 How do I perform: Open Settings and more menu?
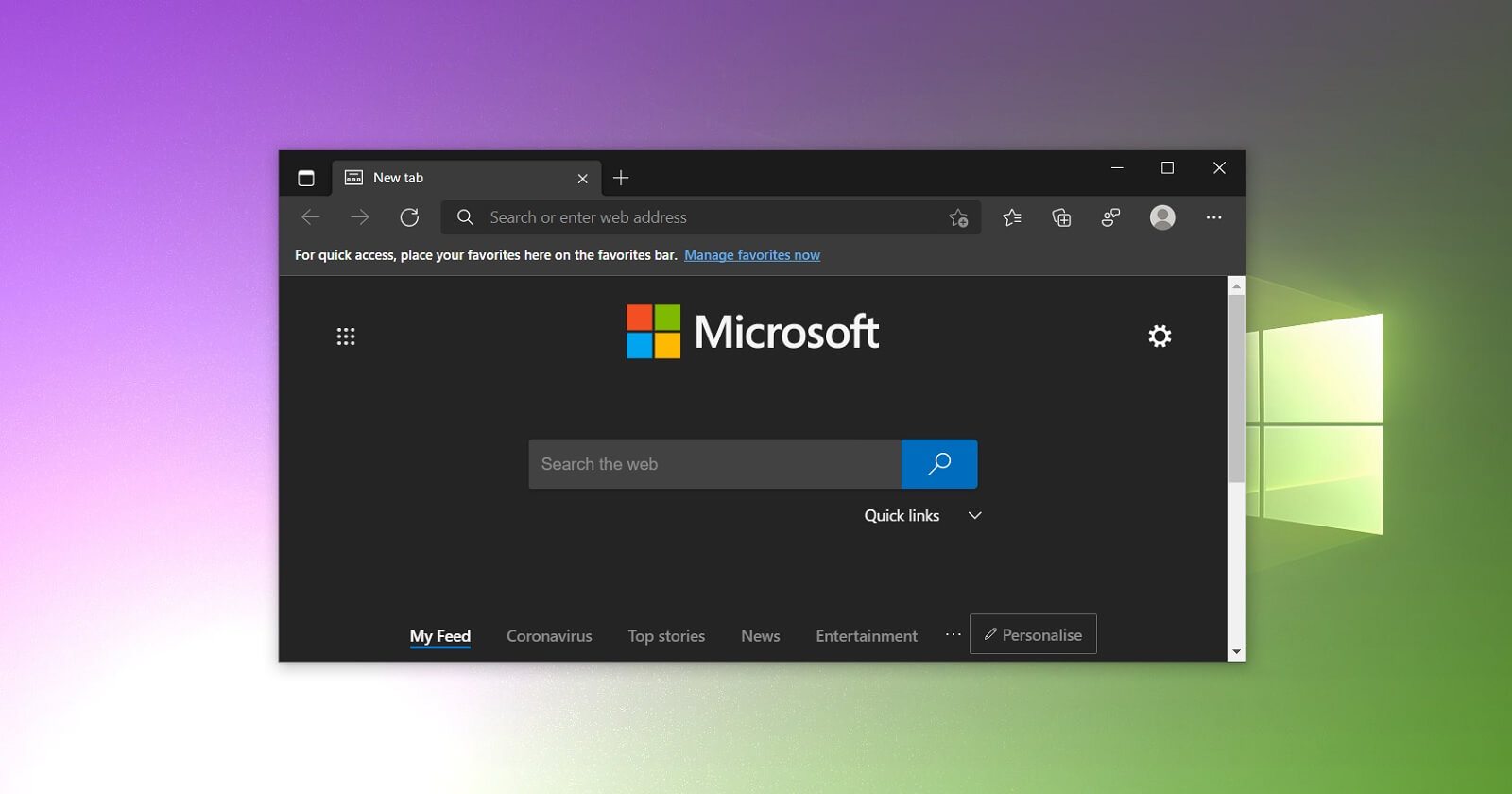point(1214,217)
